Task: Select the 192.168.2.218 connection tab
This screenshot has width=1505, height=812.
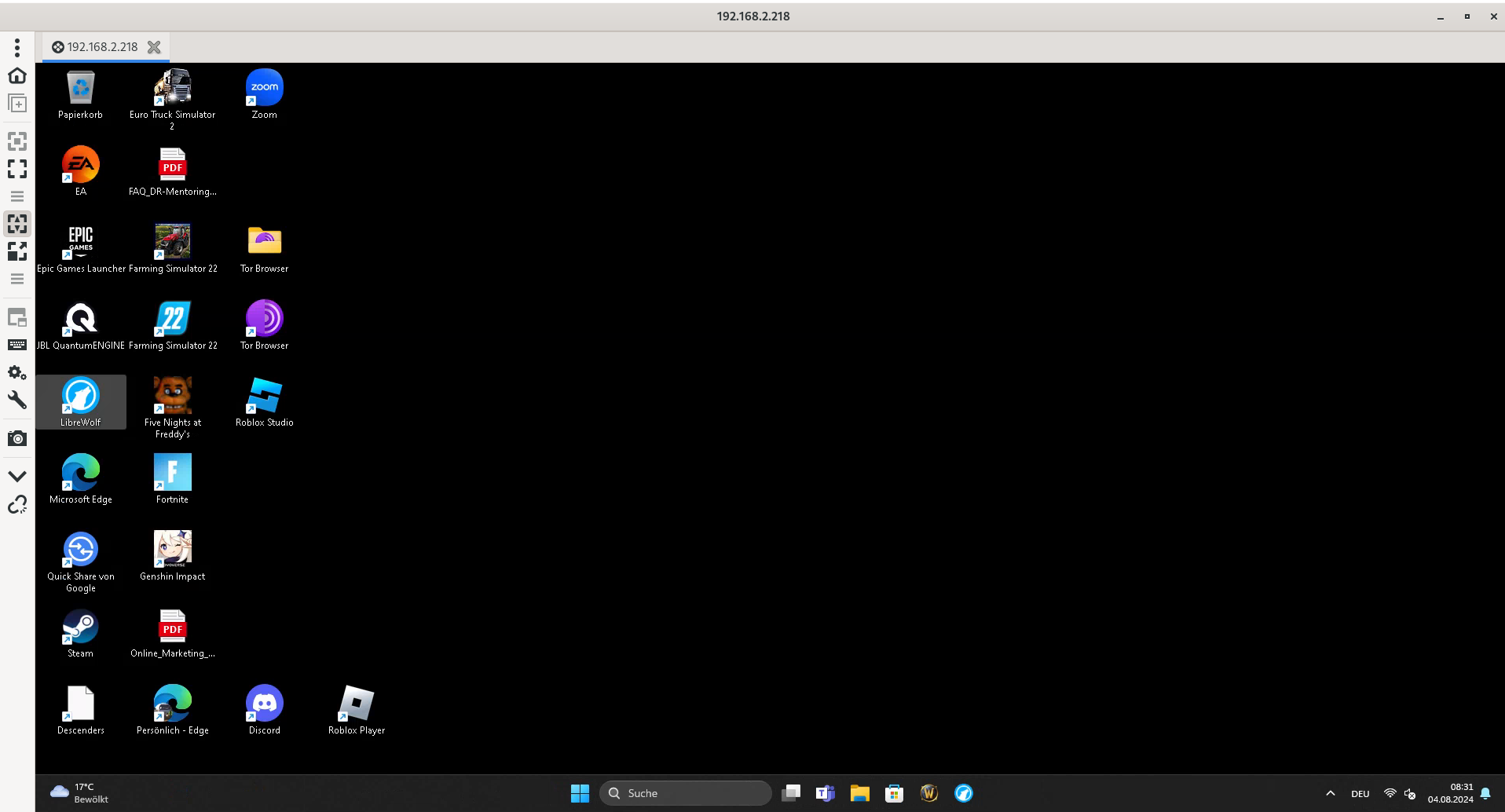Action: [x=96, y=47]
